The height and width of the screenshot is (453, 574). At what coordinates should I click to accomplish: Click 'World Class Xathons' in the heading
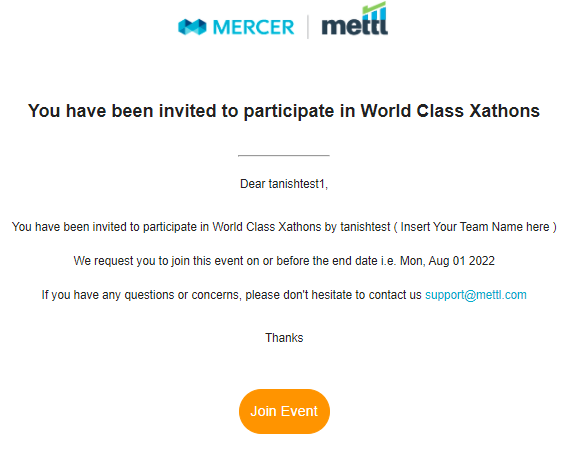450,111
